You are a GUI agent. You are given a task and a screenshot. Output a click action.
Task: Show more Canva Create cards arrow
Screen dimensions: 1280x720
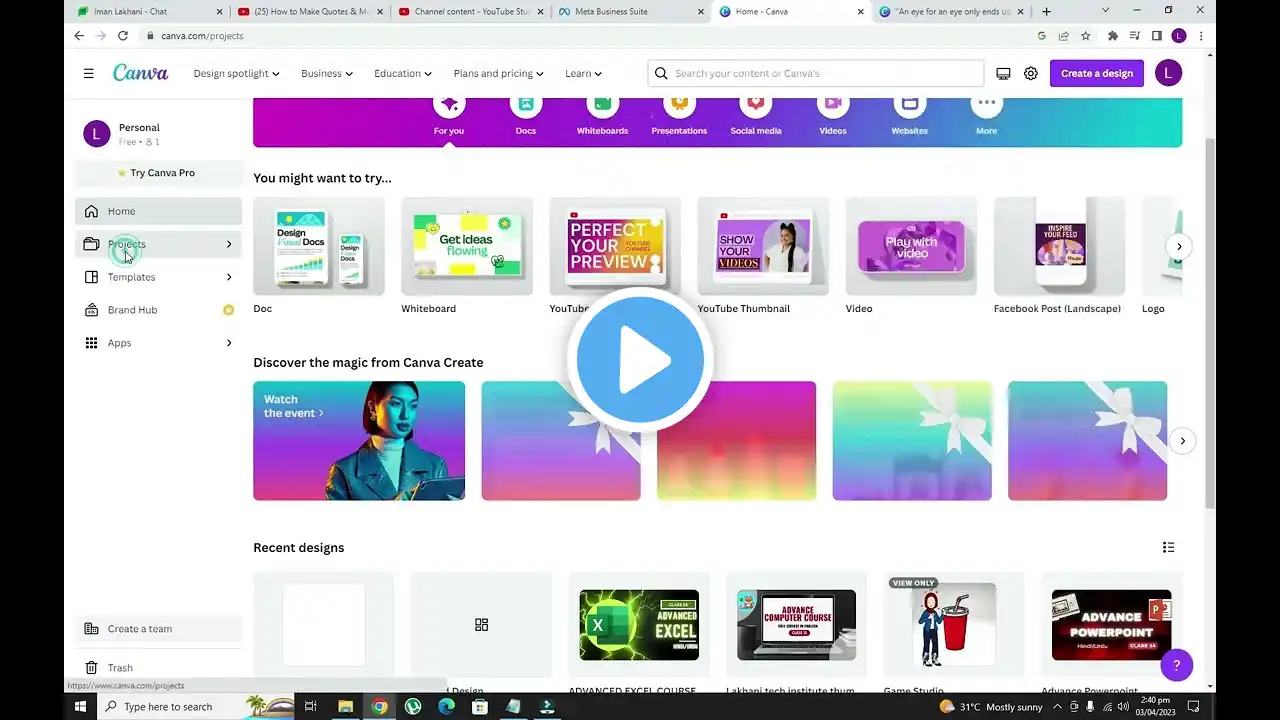(1182, 441)
